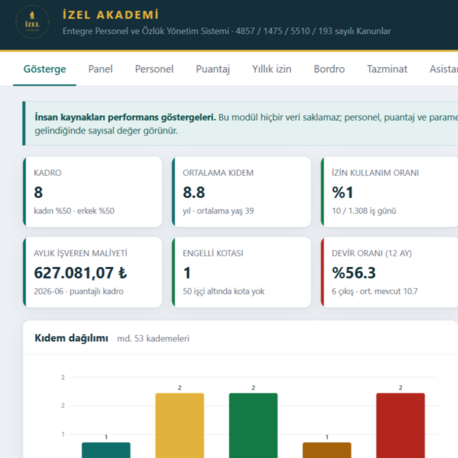Click the green bar in seniority chart

click(253, 425)
